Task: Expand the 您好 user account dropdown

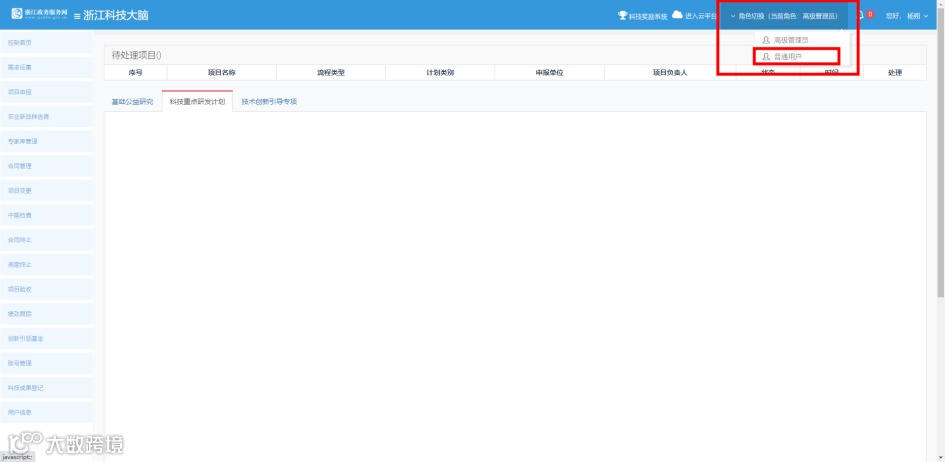Action: 907,16
